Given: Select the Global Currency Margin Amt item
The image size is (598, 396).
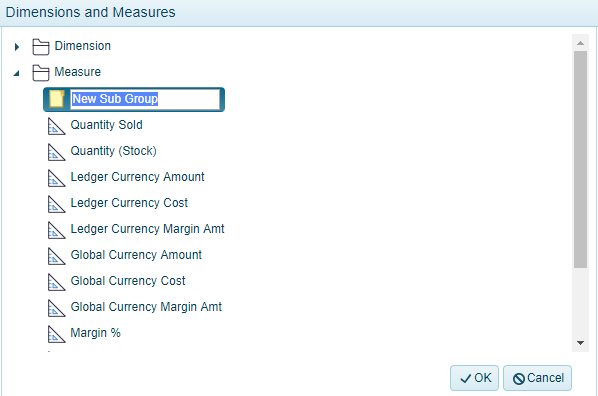Looking at the screenshot, I should (x=146, y=307).
